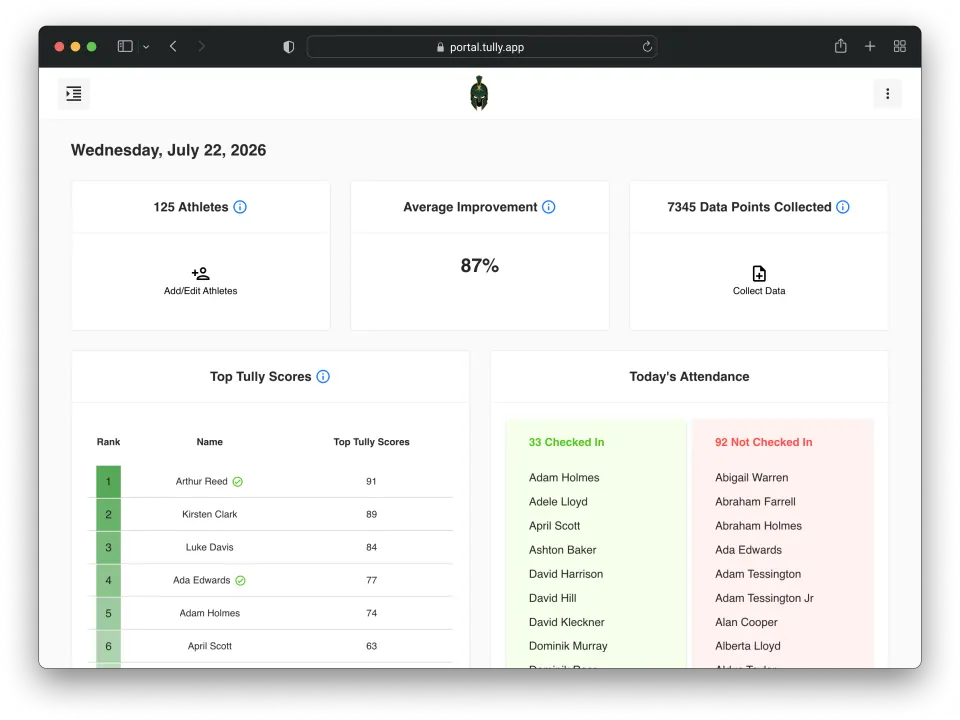Click the check mark beside Ada Edwards

pos(240,580)
